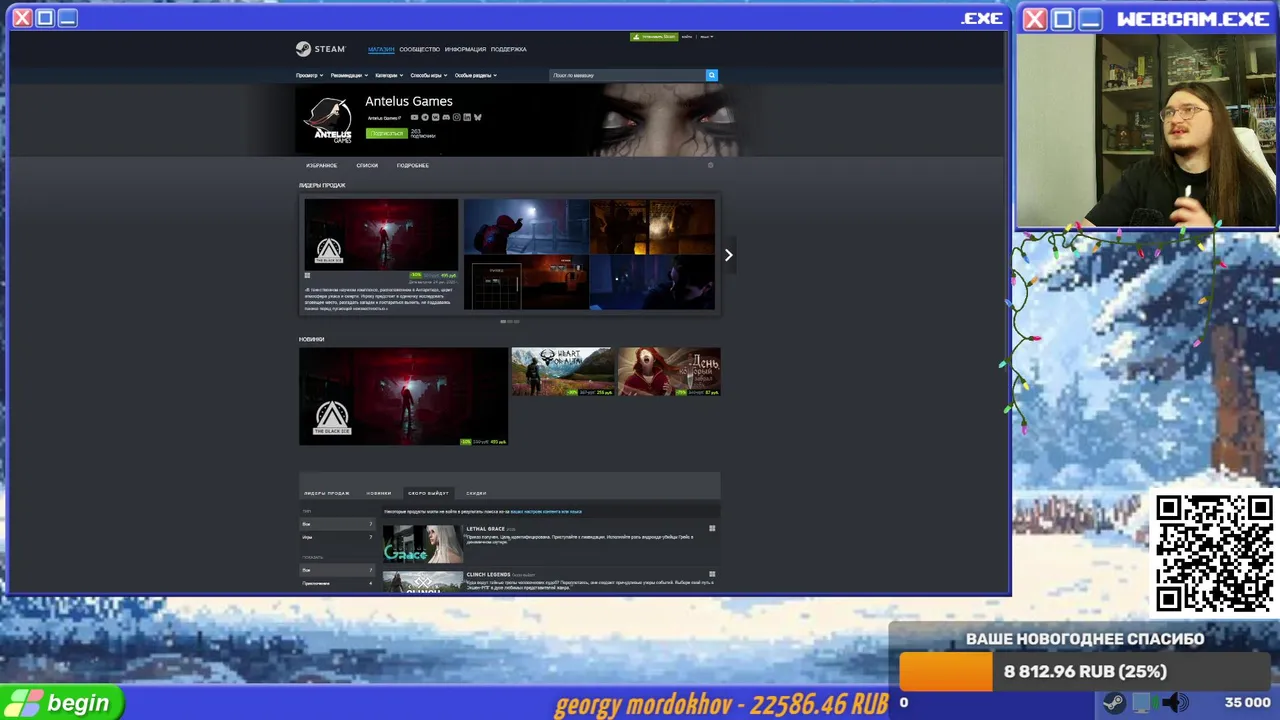
Task: Open snowy blue figure screenshot in carousel
Action: pos(526,226)
